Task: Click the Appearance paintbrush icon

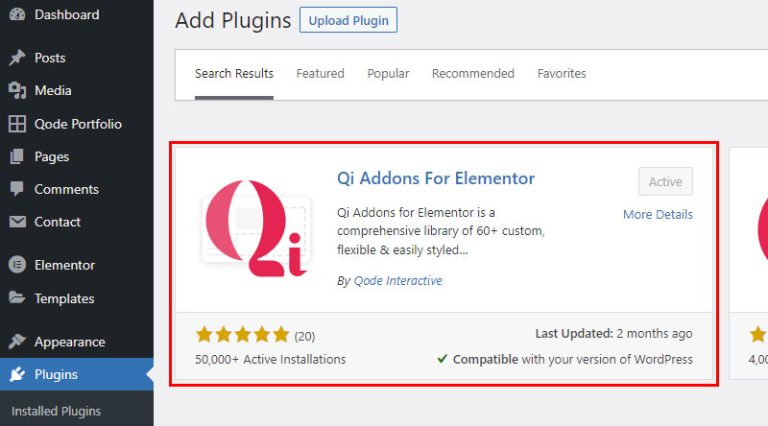Action: [17, 342]
